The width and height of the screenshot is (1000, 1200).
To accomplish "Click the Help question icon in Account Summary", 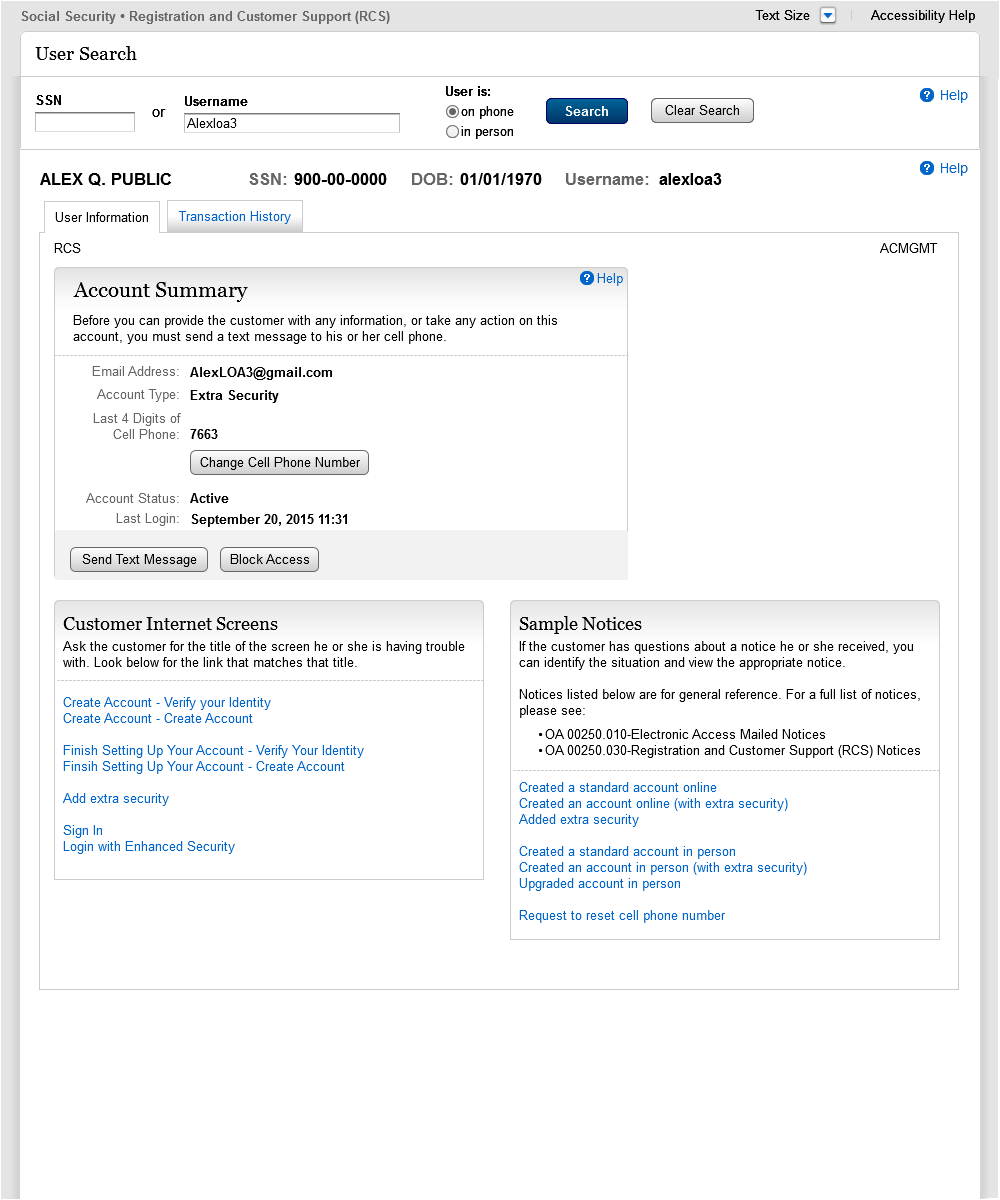I will click(587, 278).
